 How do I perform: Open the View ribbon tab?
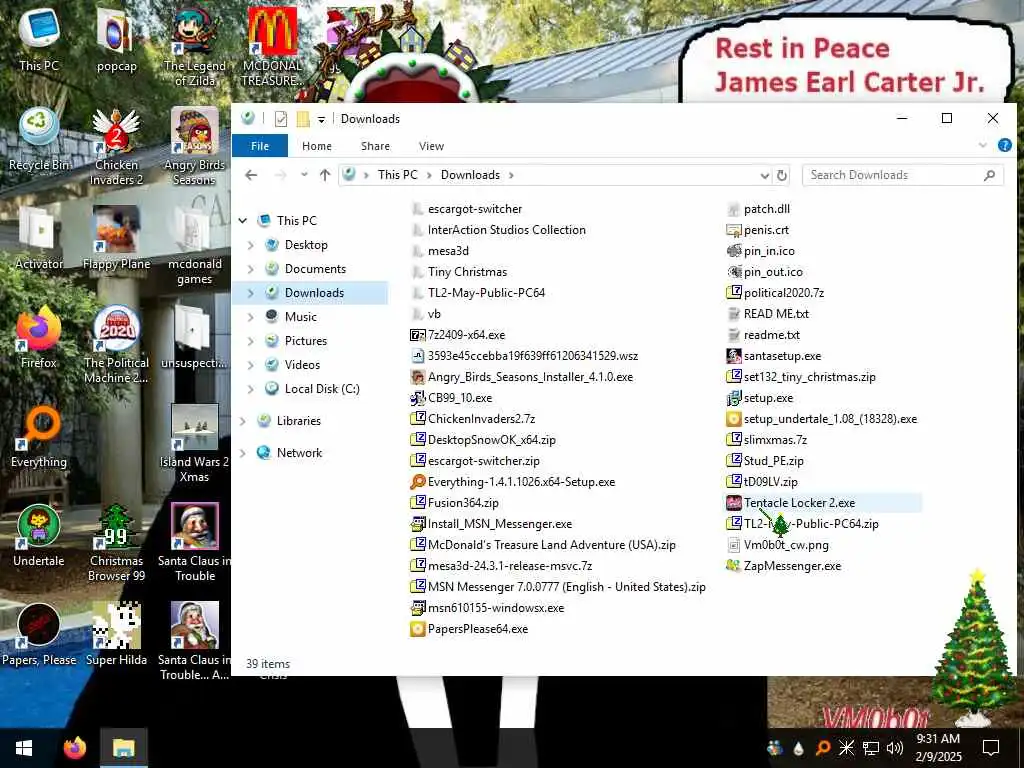431,146
